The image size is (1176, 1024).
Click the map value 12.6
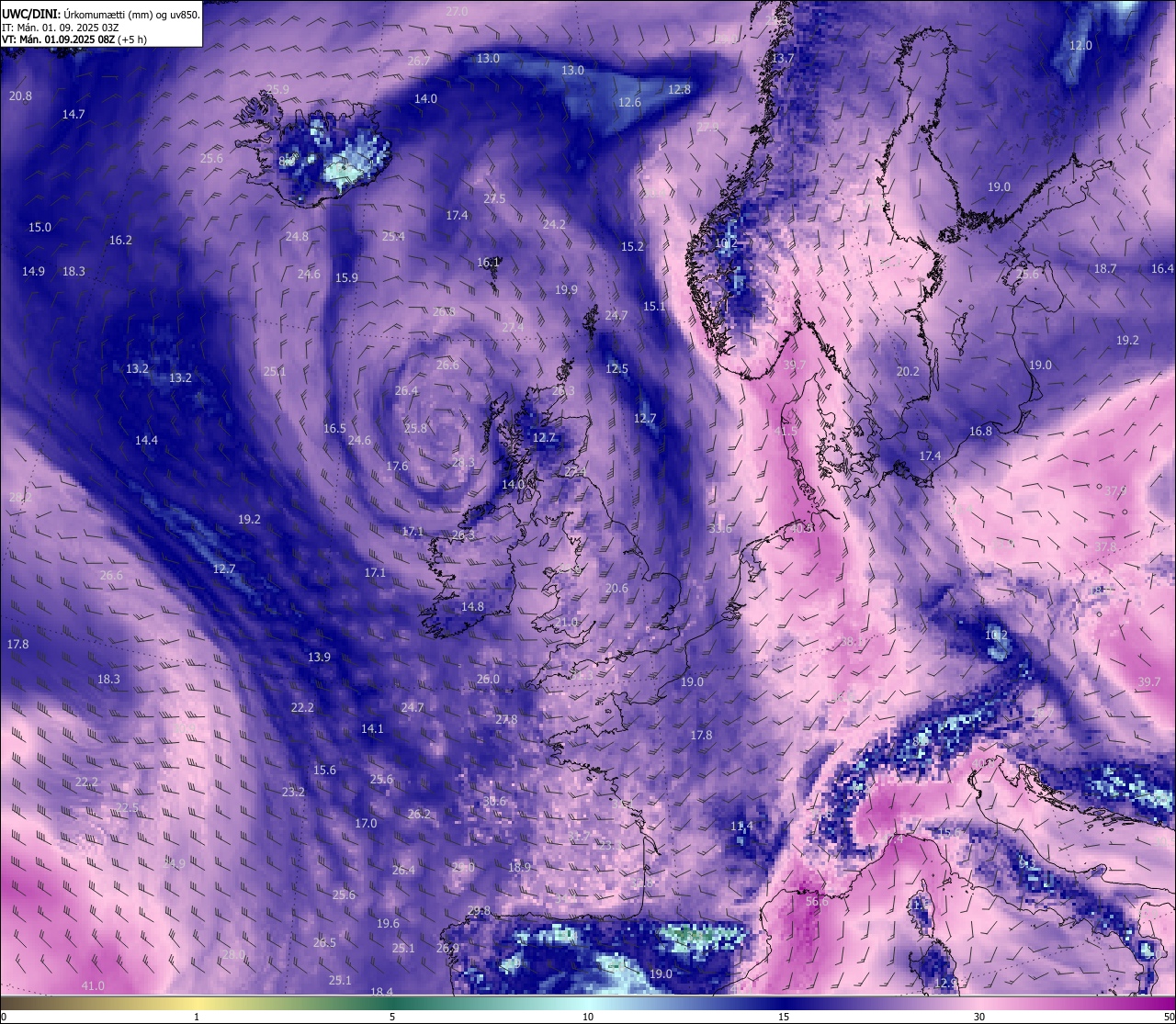pos(629,102)
